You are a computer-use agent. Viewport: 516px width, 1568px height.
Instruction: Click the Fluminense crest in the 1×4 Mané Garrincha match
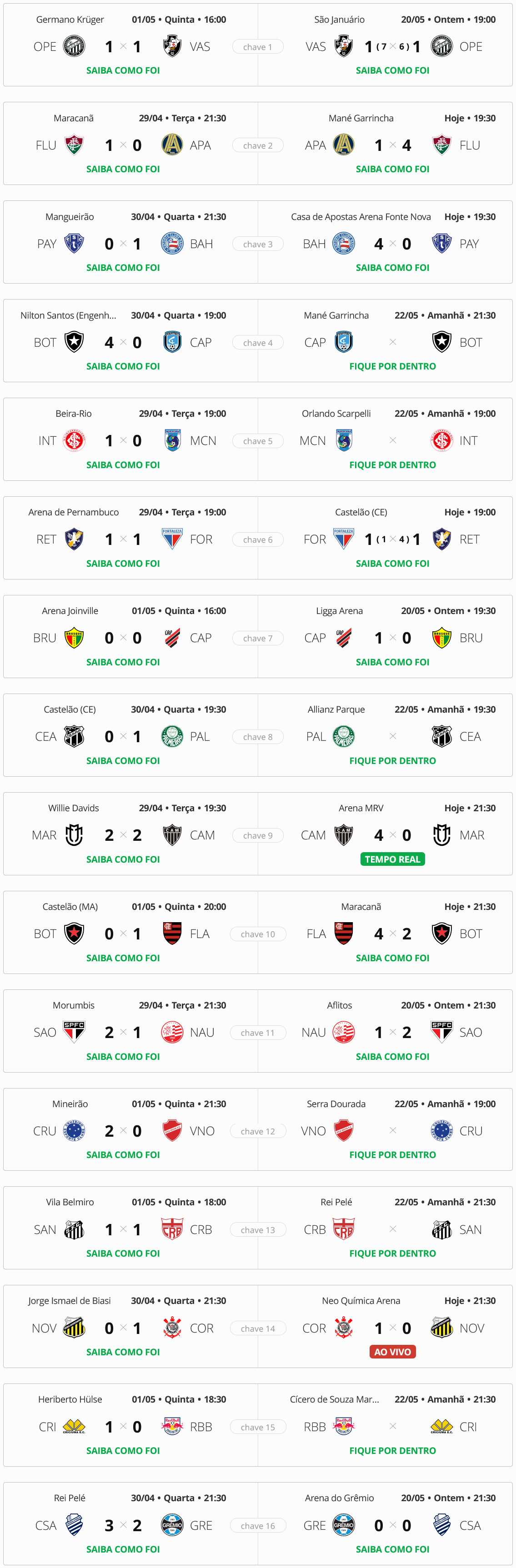tap(441, 145)
